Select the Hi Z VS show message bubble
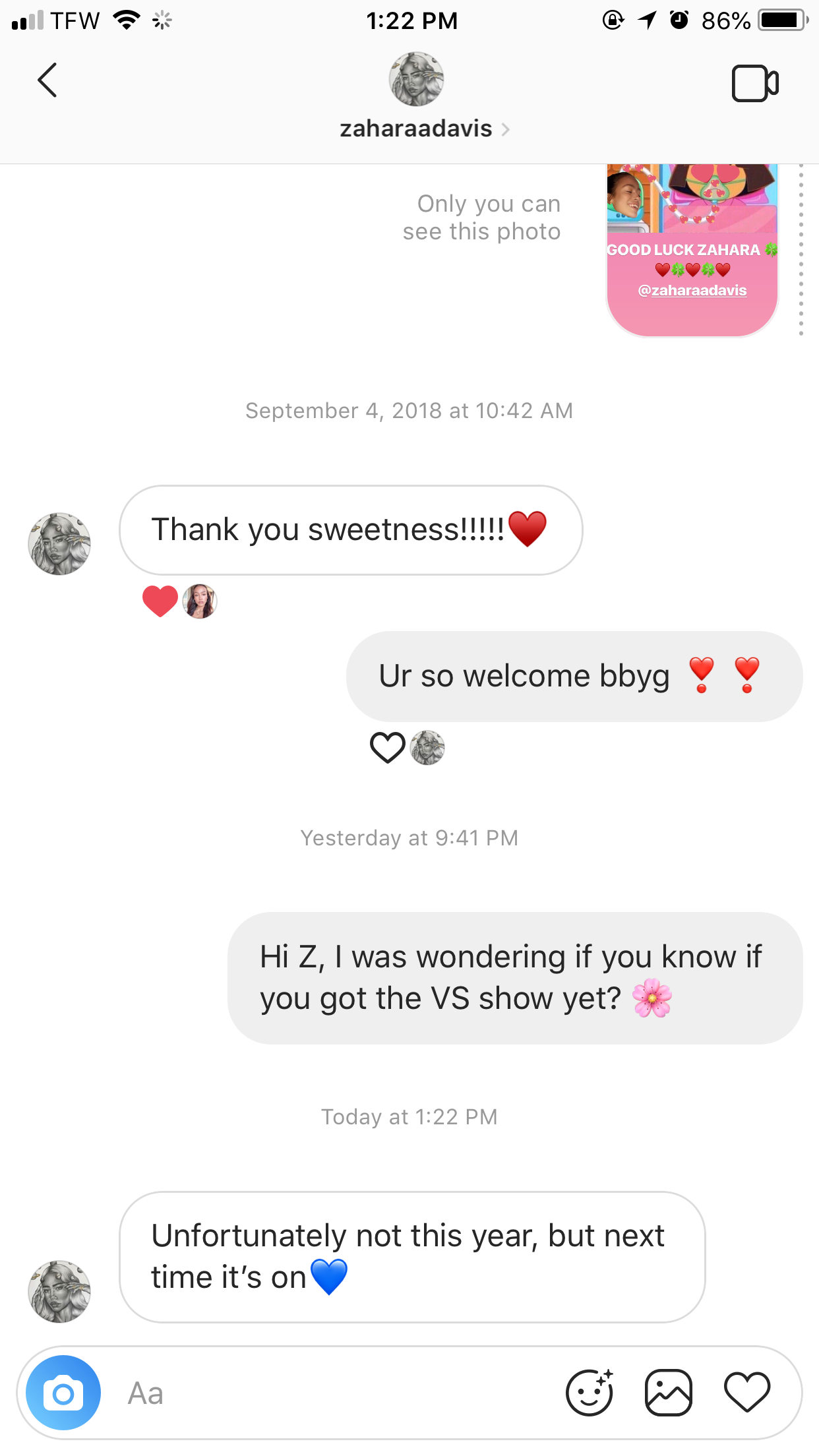The image size is (819, 1456). [515, 978]
